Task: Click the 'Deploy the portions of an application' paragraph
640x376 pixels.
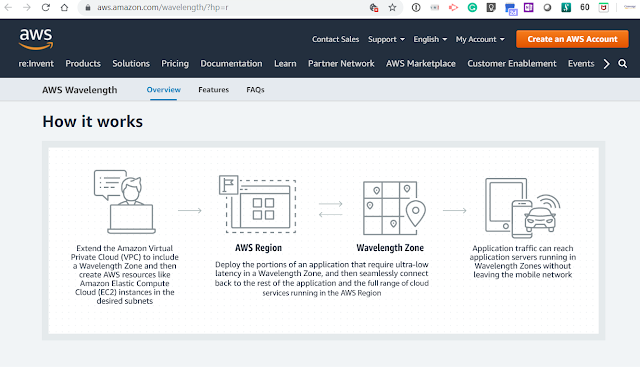Action: point(322,278)
